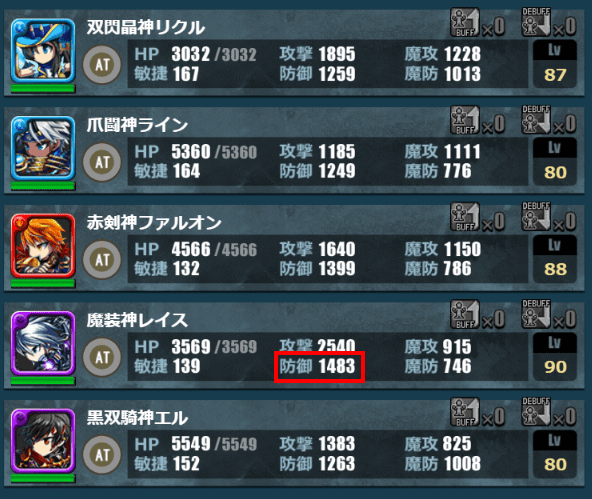Click the Lv 87 level box
The width and height of the screenshot is (592, 499).
click(555, 64)
